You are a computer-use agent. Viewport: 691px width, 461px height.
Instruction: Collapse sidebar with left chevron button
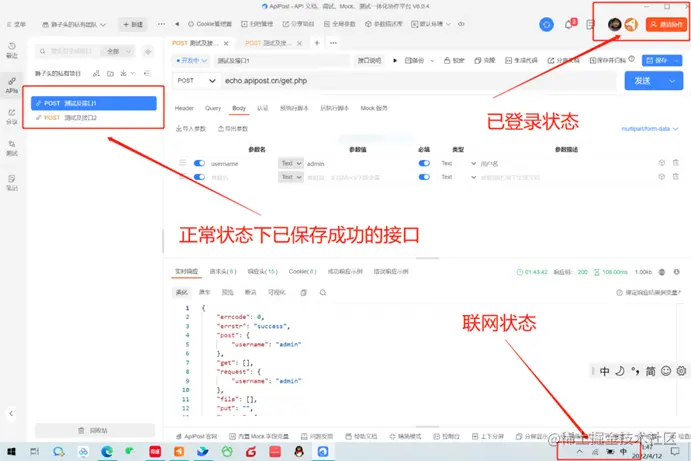(11, 413)
